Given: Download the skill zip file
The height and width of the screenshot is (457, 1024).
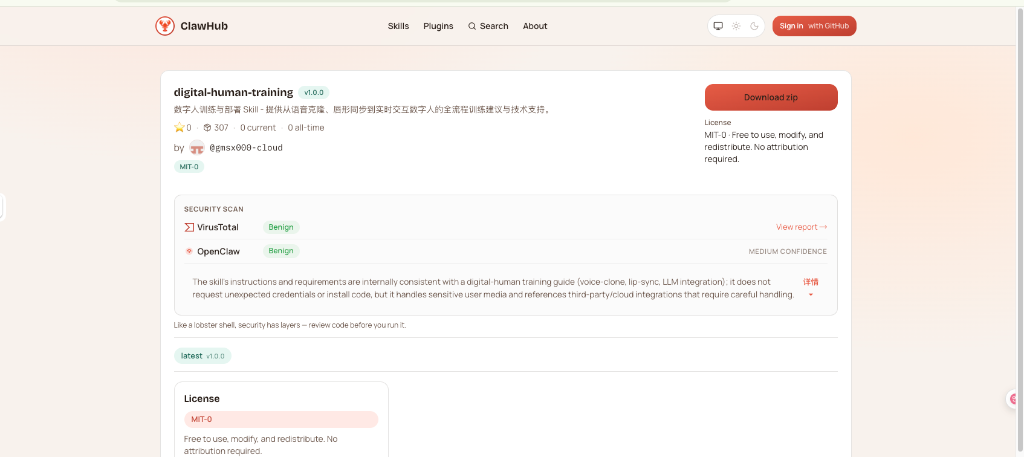Looking at the screenshot, I should point(771,97).
